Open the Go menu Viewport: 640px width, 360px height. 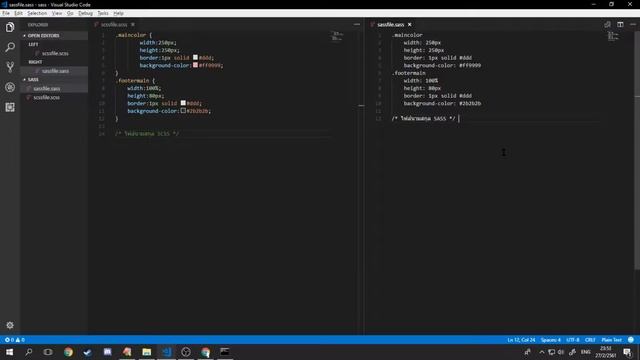pos(70,13)
